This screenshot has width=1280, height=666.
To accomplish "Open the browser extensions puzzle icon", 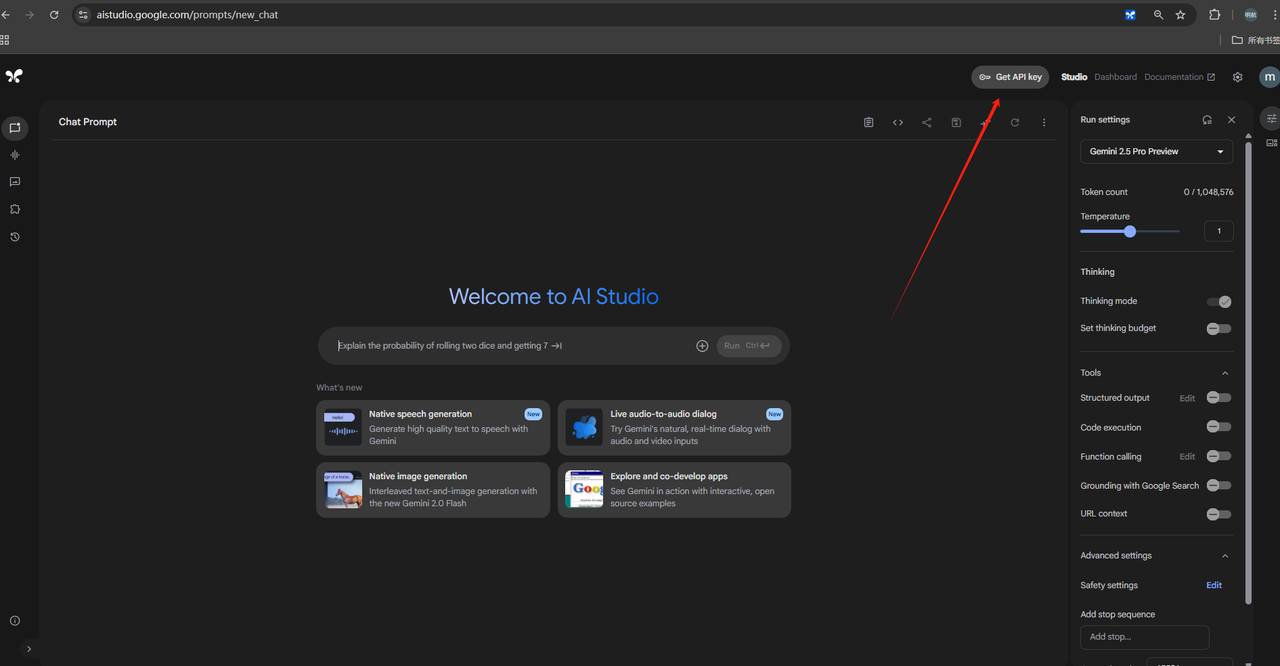I will 1214,15.
